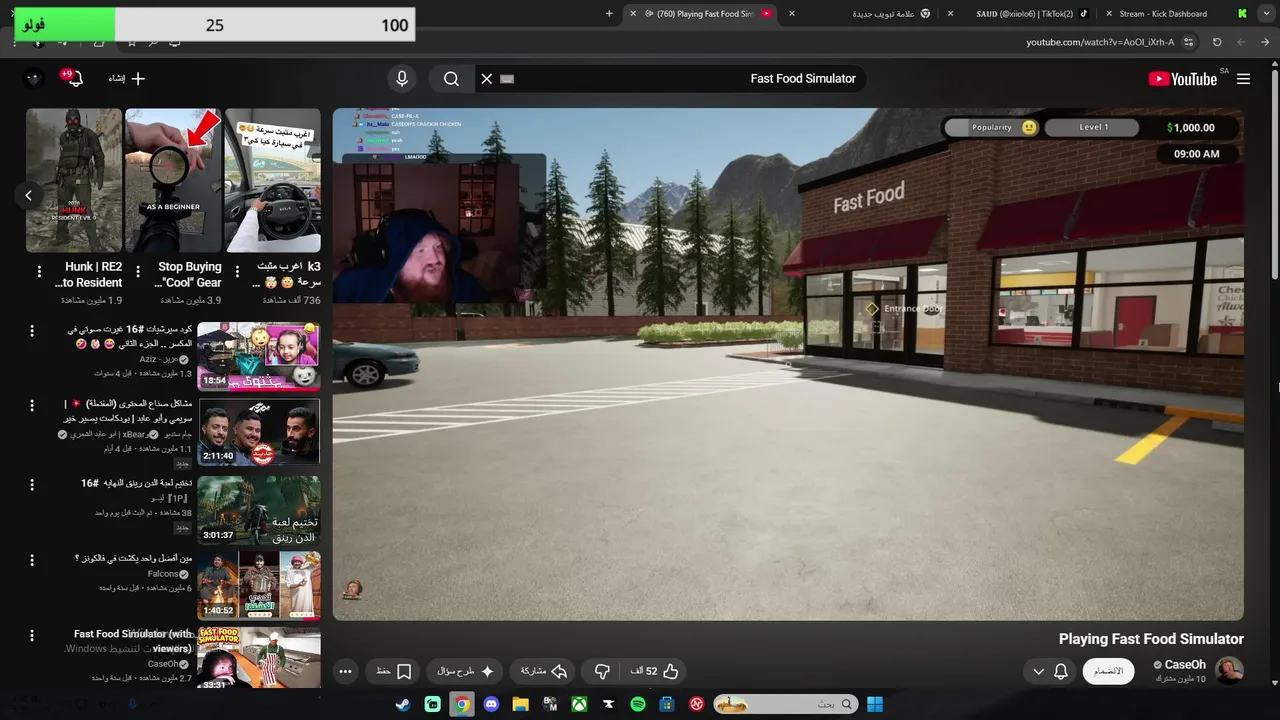Viewport: 1280px width, 720px height.
Task: Close the Playing Fast Food Simulator tab
Action: [633, 14]
